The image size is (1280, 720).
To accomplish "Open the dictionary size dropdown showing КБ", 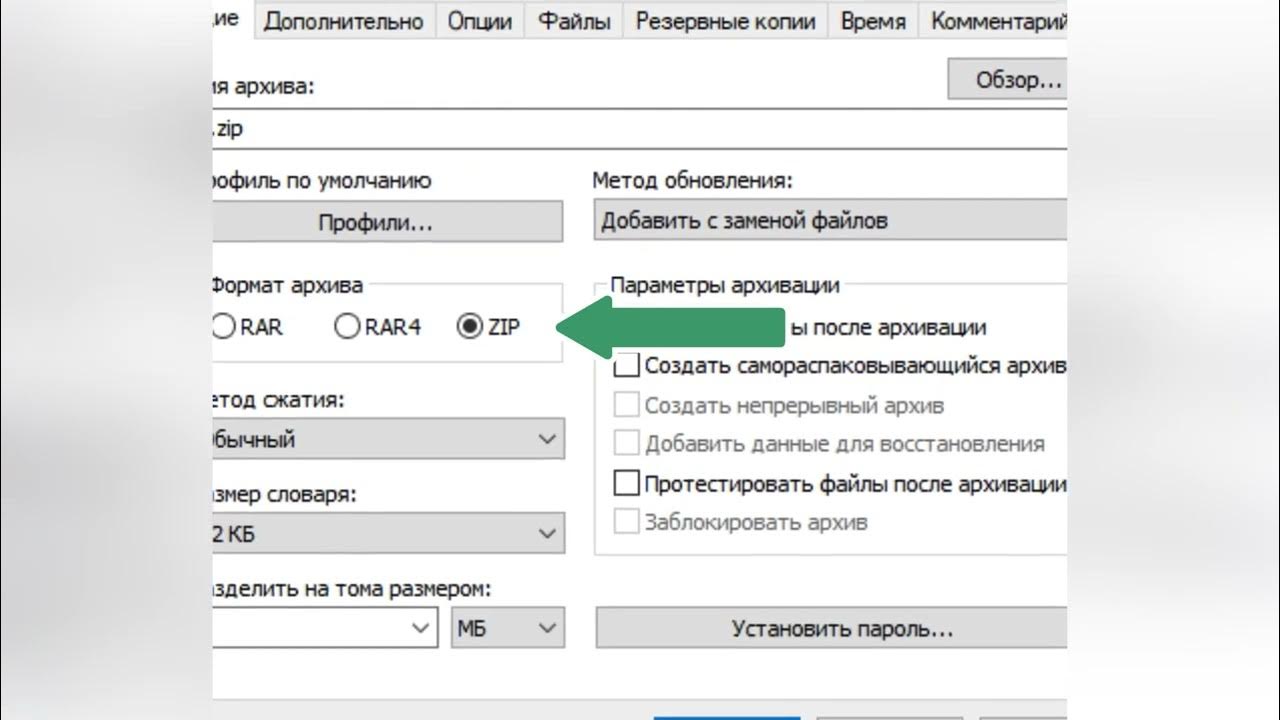I will [388, 534].
